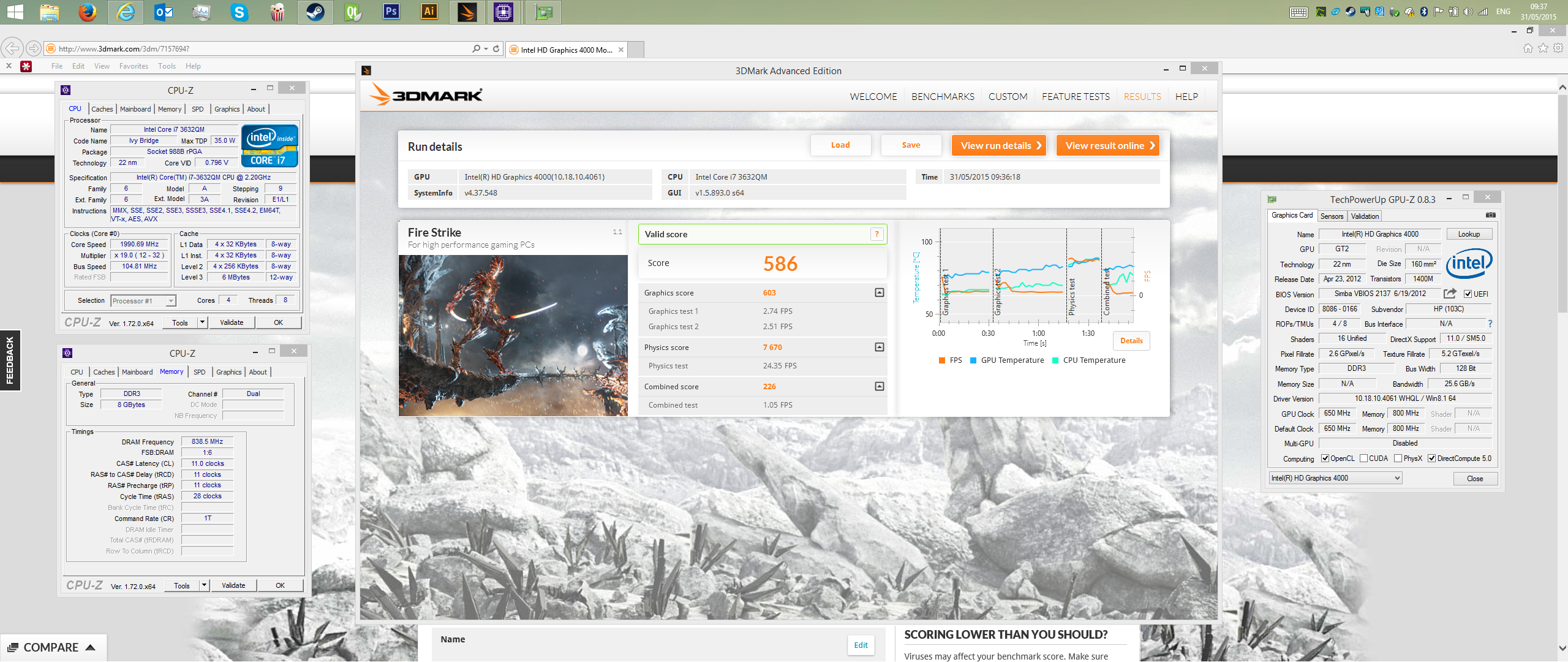Viewport: 1568px width, 662px height.
Task: Click the Bluetooth tray icon
Action: pyautogui.click(x=1424, y=12)
